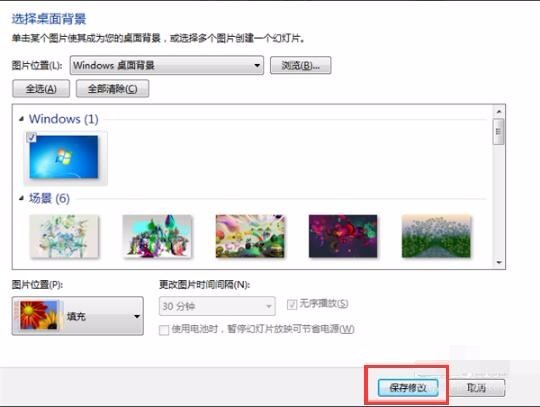Collapse the Windows (1) group
This screenshot has width=540, height=407.
[x=22, y=119]
